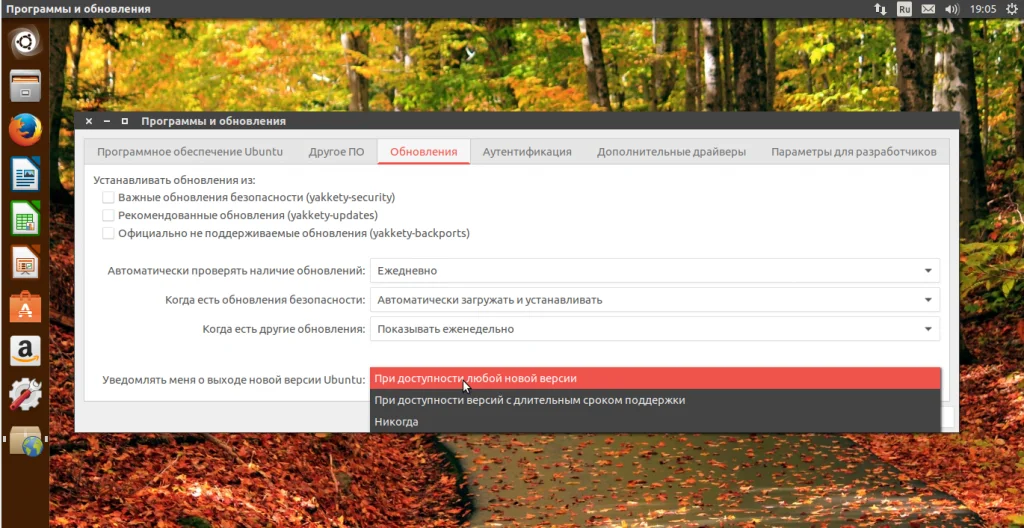The width and height of the screenshot is (1024, 528).
Task: Select 'При доступности любой новой версии' option
Action: (x=655, y=378)
